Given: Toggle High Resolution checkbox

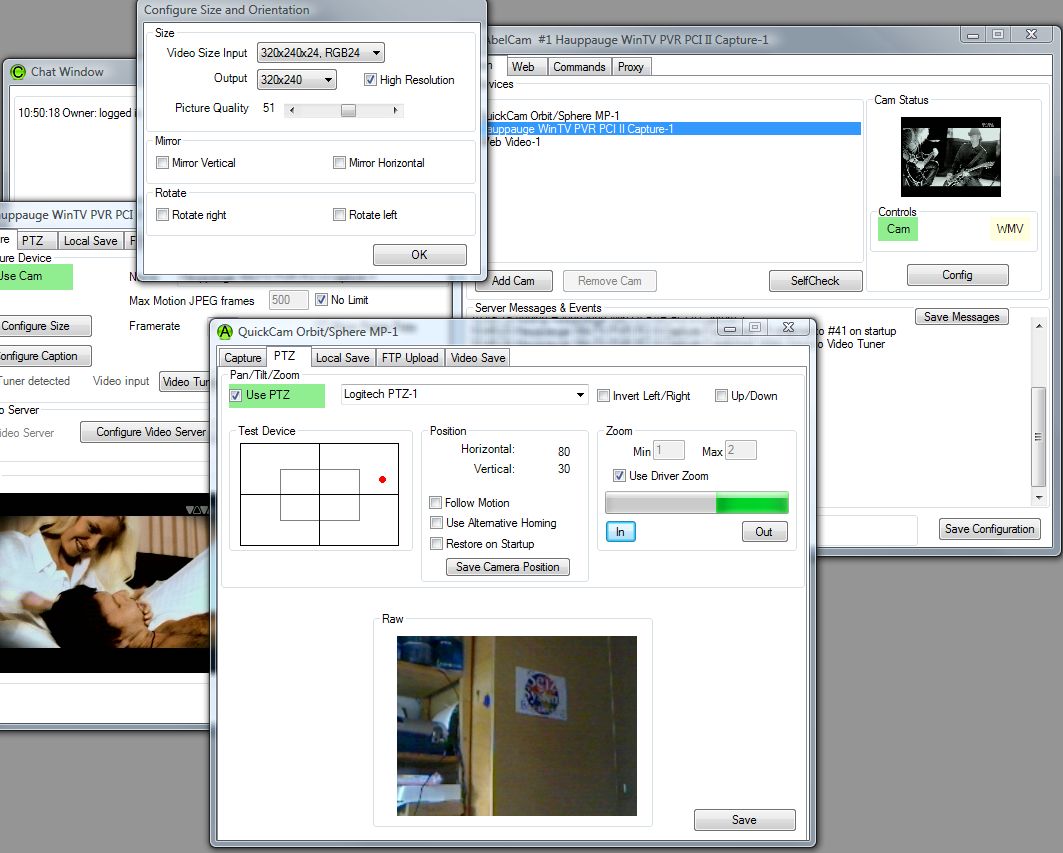Looking at the screenshot, I should [370, 80].
